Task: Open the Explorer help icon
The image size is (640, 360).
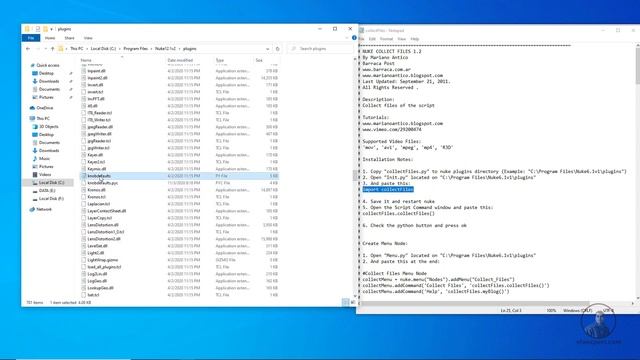Action: pyautogui.click(x=354, y=38)
